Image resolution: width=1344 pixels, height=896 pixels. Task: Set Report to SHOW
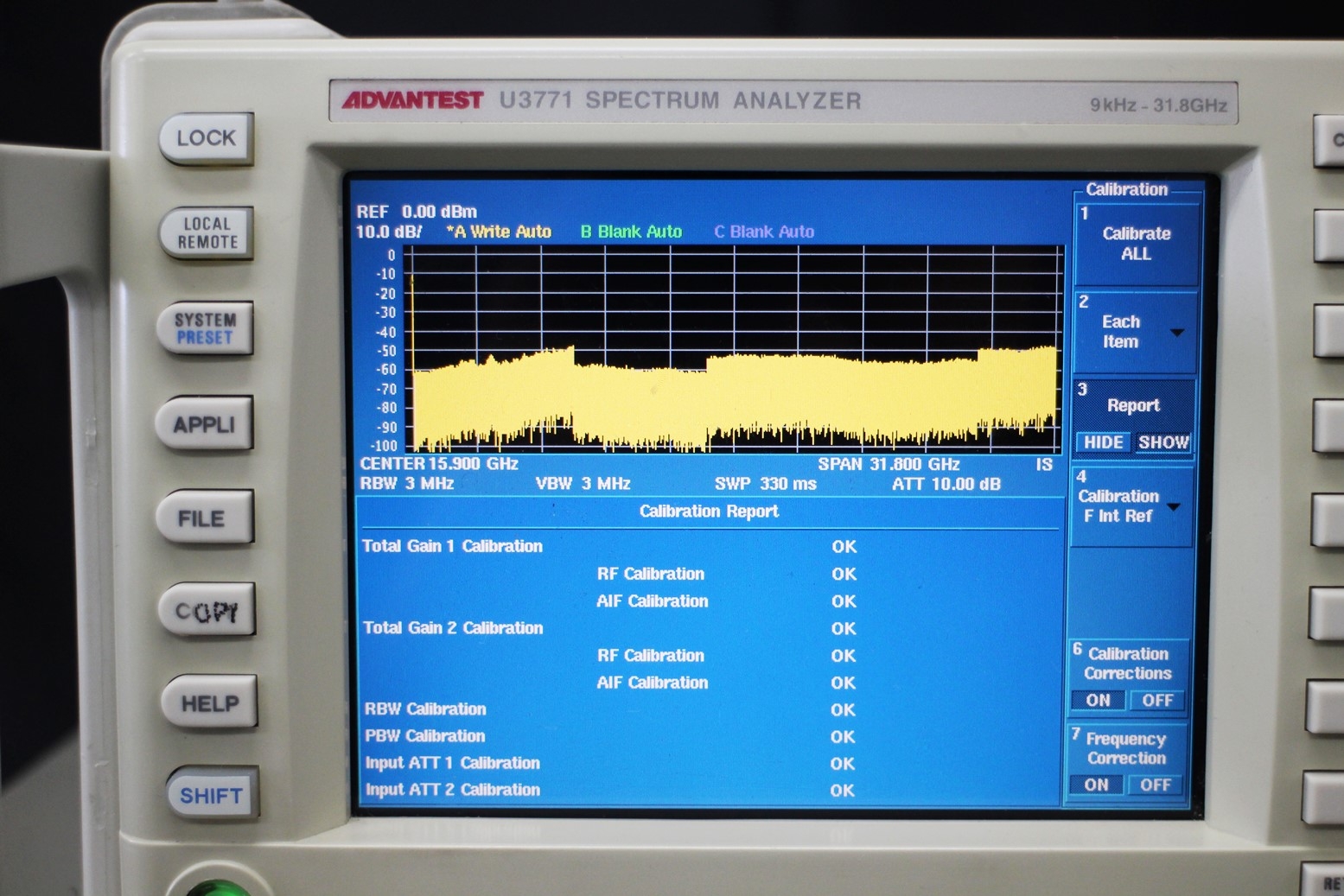coord(1163,442)
